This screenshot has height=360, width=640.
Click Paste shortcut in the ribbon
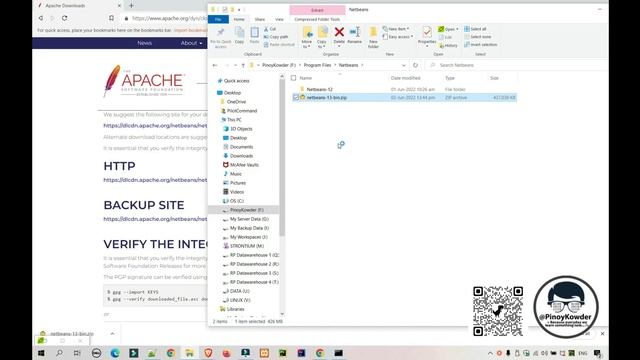pyautogui.click(x=279, y=44)
